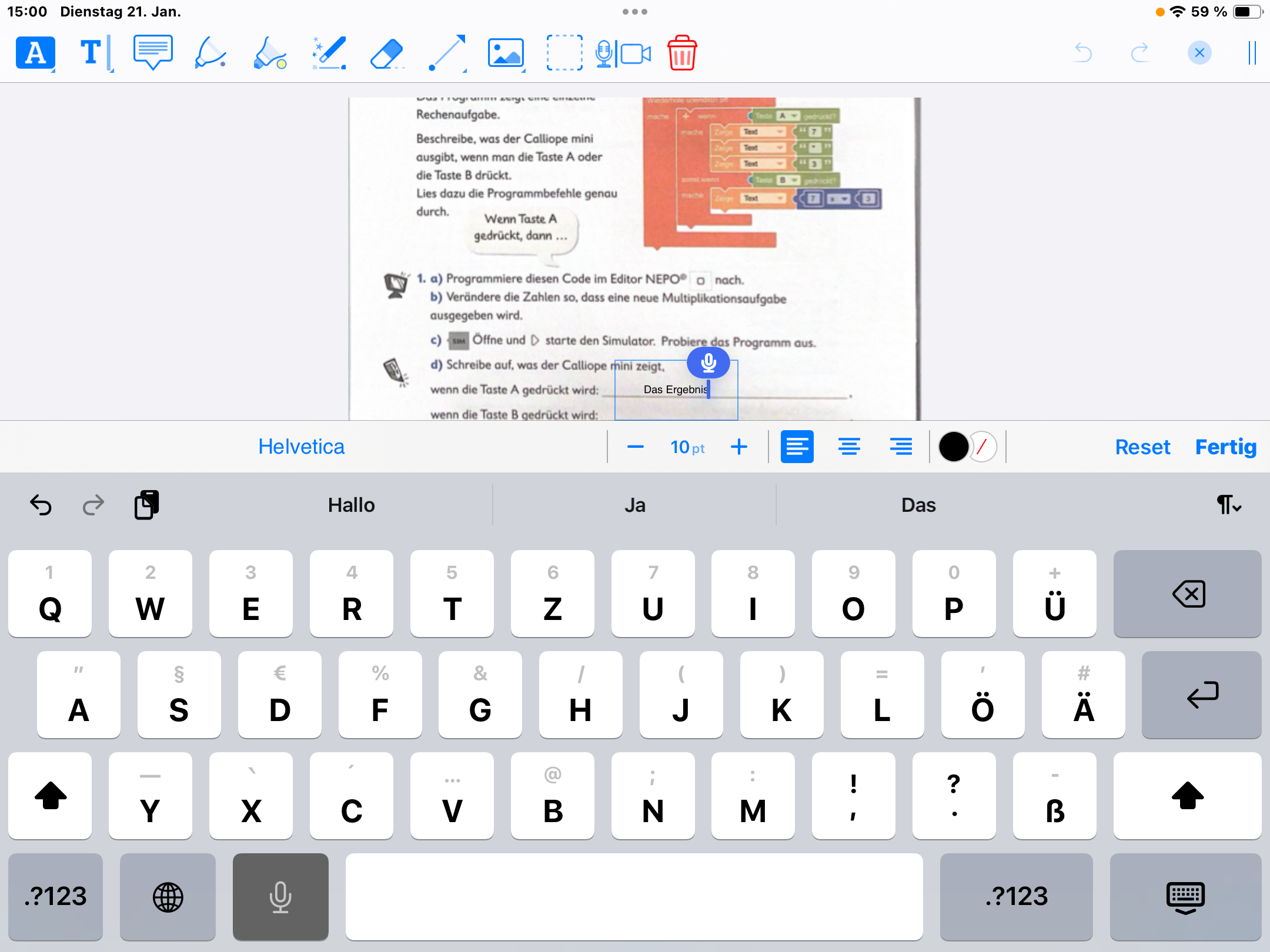Tap the red trash delete icon

coord(682,53)
